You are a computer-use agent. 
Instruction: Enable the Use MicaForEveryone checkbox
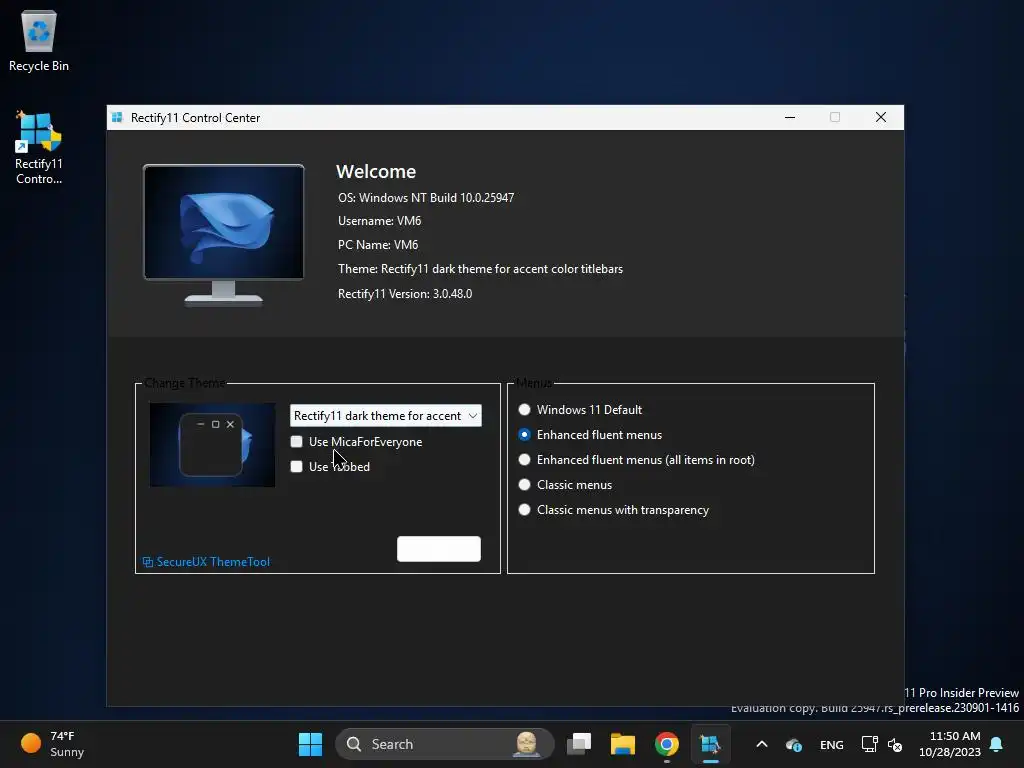296,442
